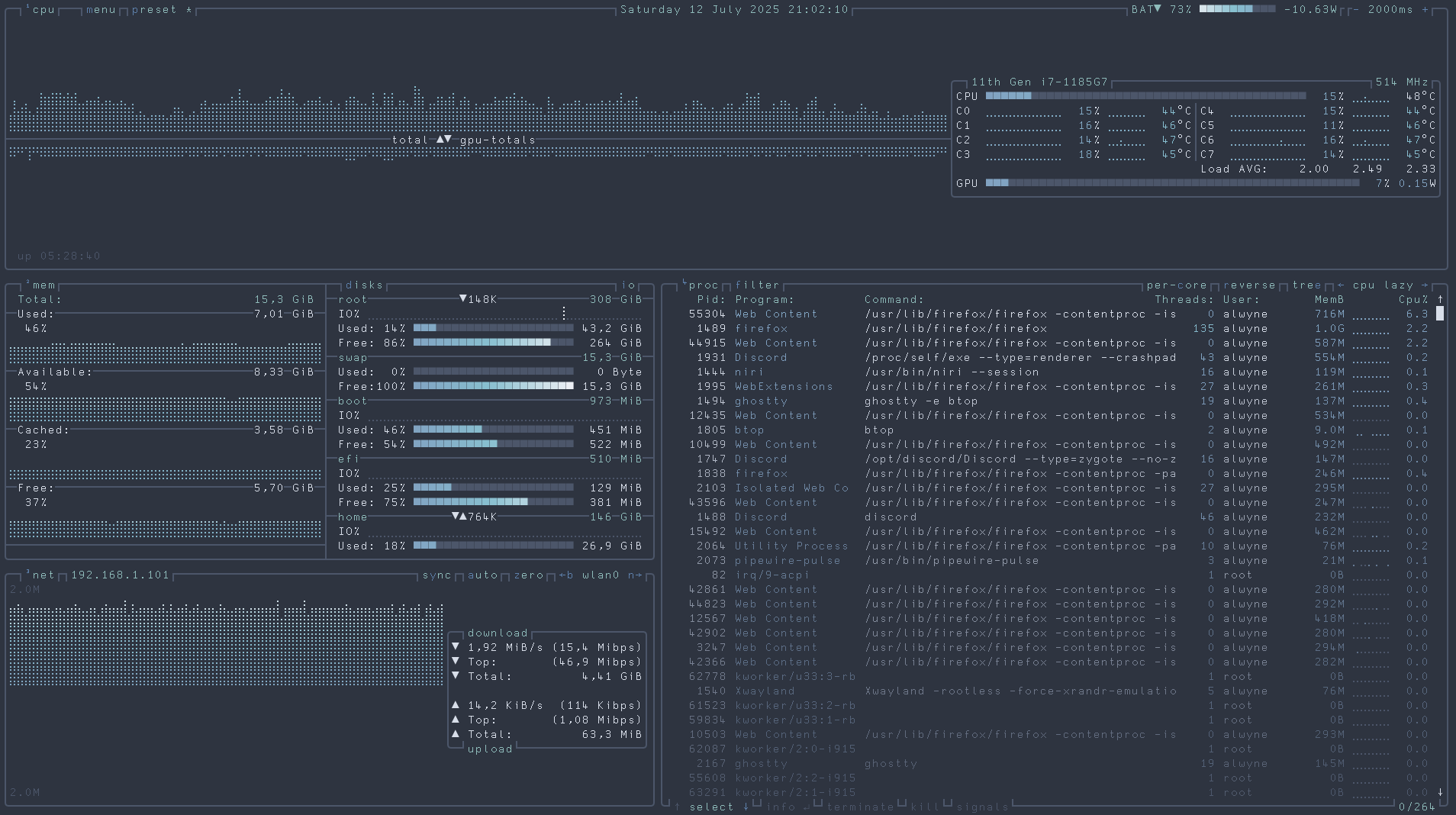Click the CPU total usage meter bar
Viewport: 1456px width, 815px height.
click(x=1145, y=96)
